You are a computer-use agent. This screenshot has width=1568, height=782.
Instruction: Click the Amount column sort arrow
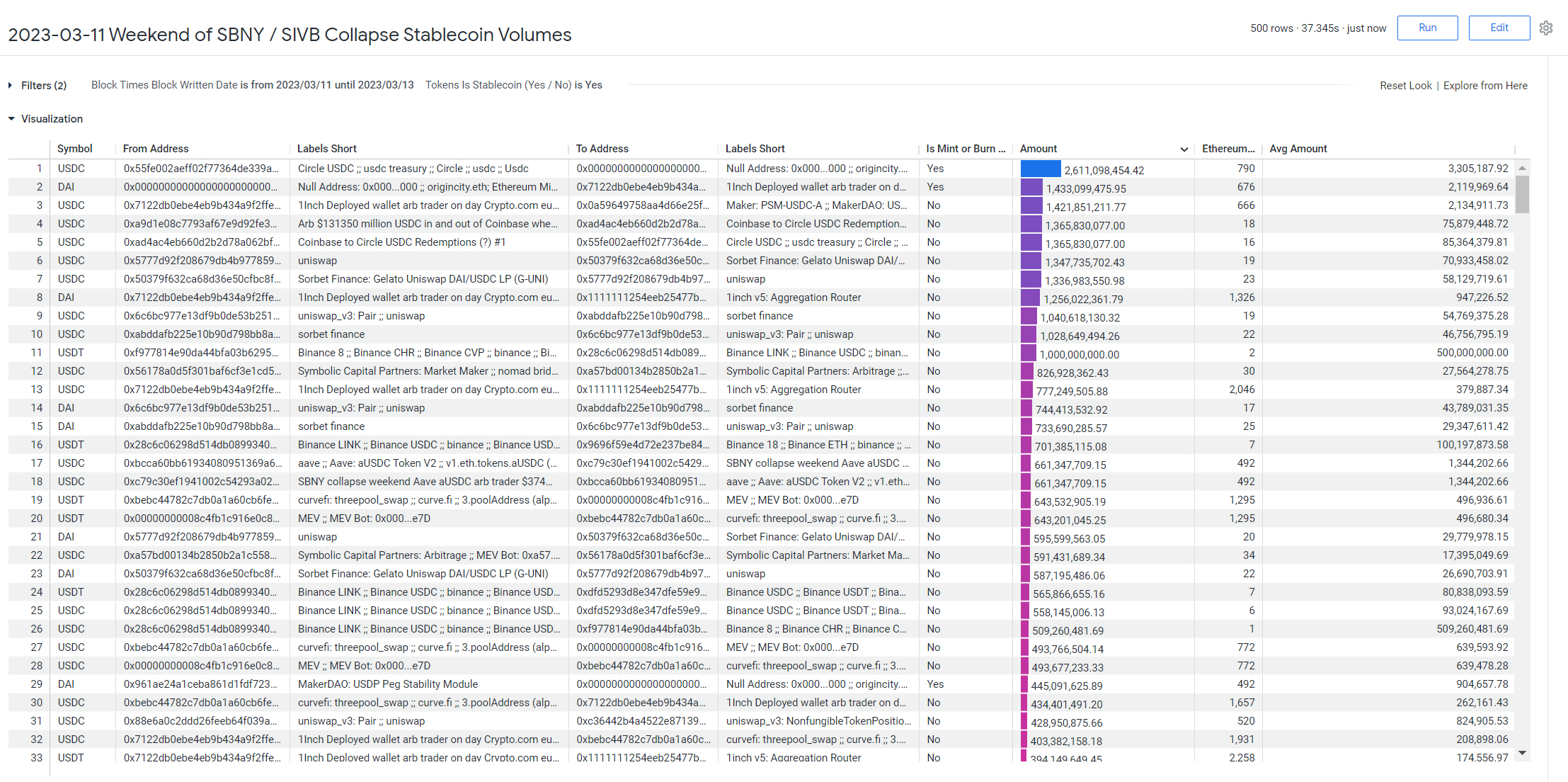coord(1184,149)
